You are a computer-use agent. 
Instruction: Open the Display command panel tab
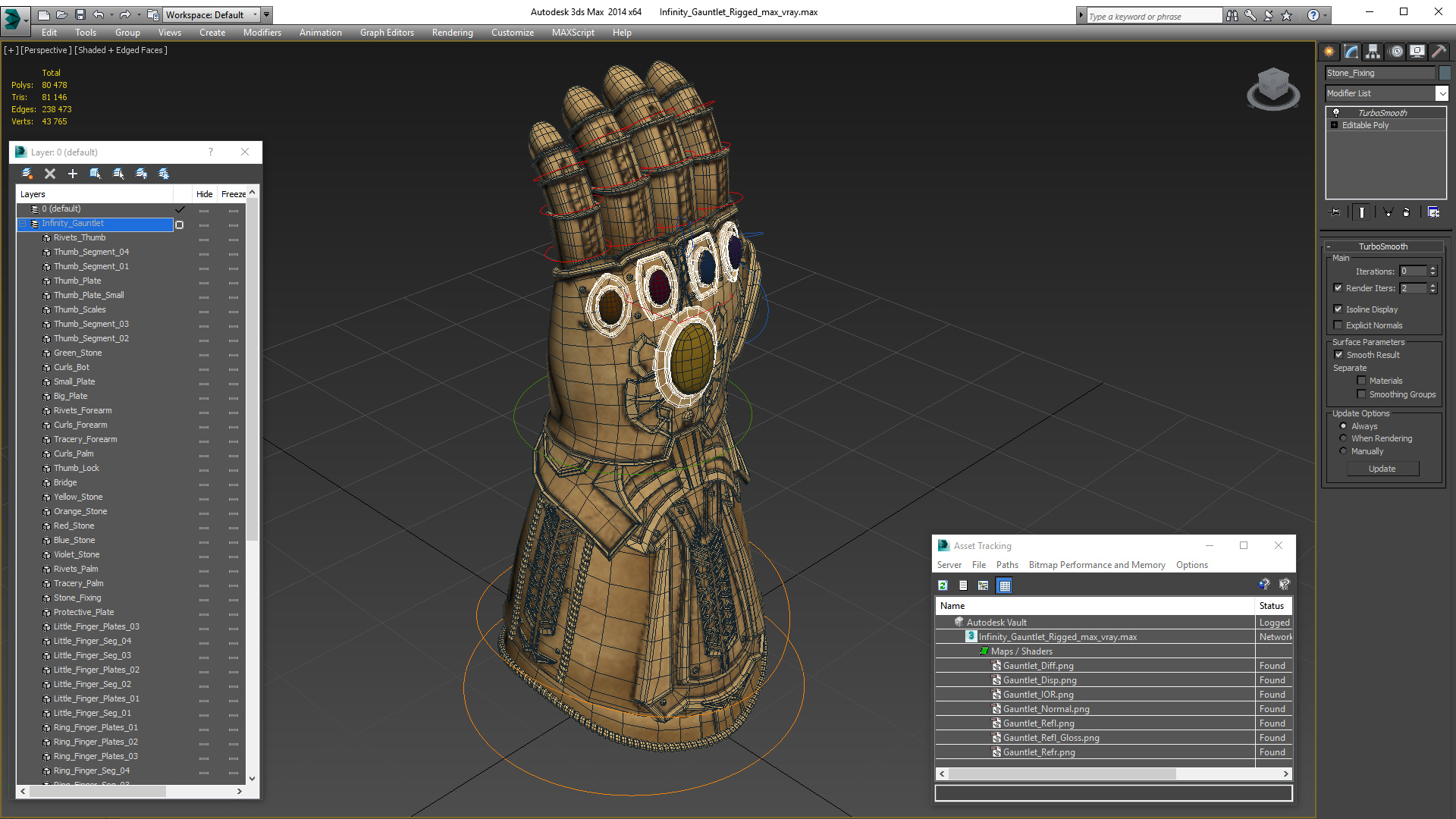(1417, 52)
